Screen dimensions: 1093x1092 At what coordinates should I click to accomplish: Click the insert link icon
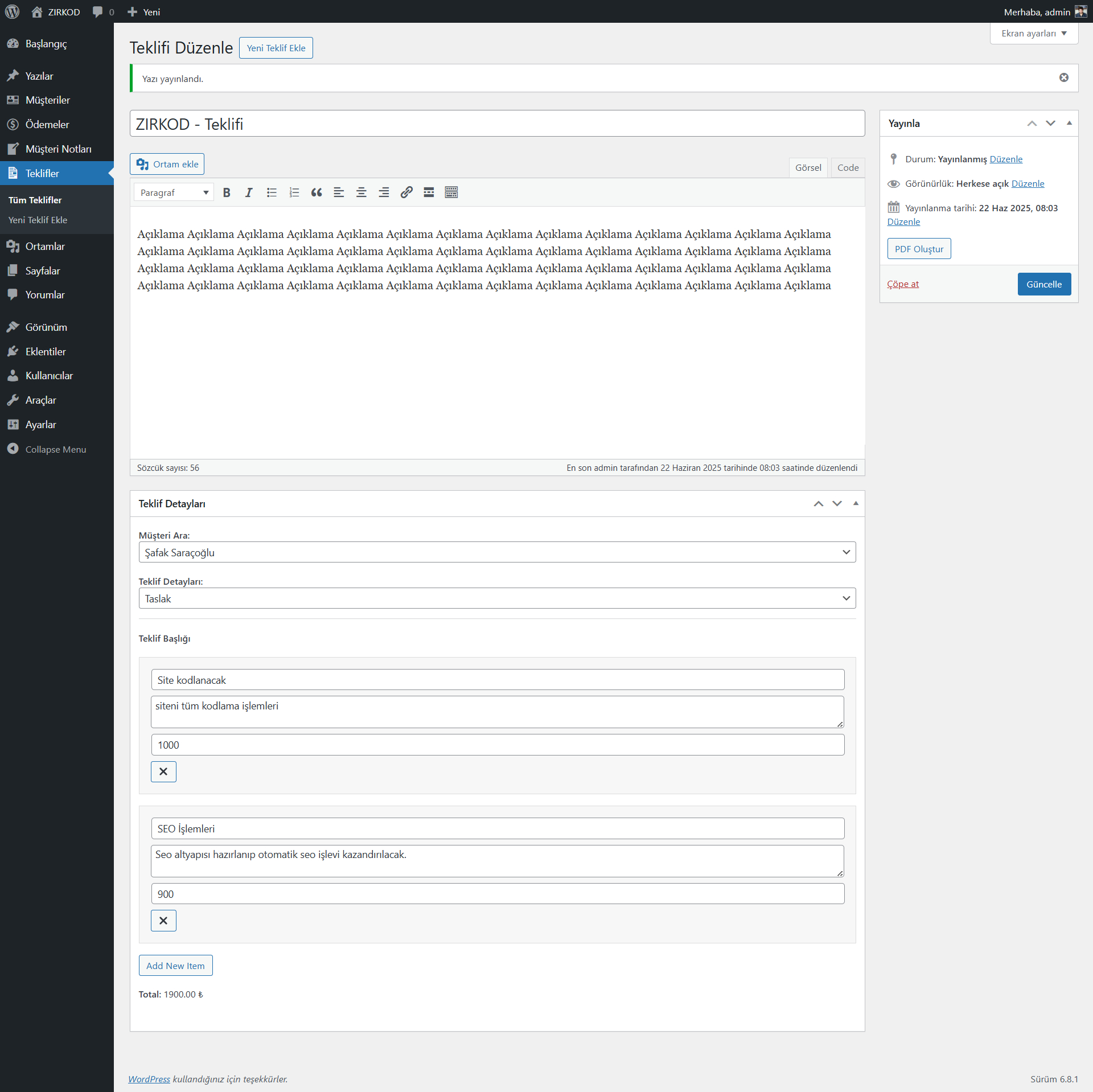point(406,192)
